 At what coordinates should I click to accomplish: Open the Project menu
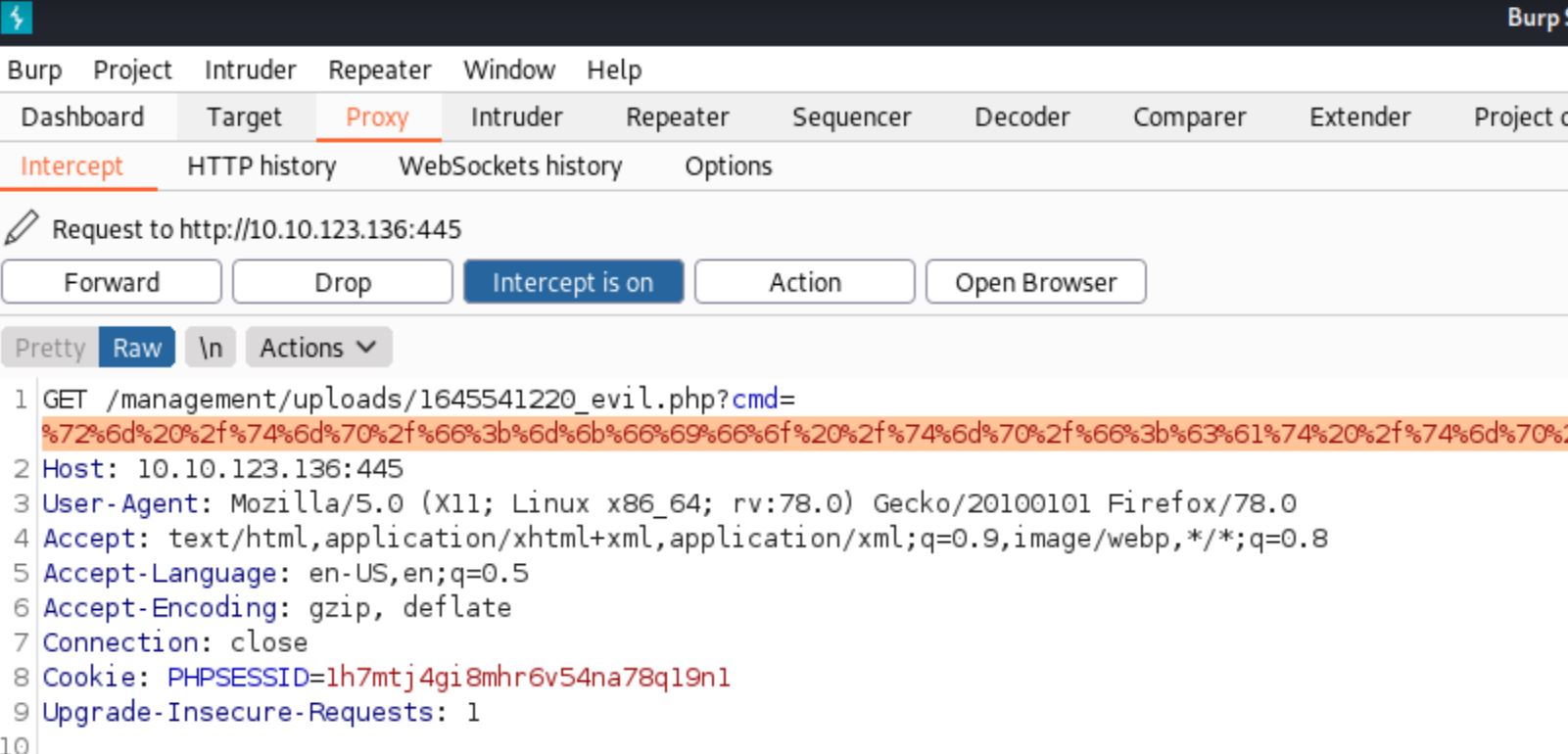(132, 71)
